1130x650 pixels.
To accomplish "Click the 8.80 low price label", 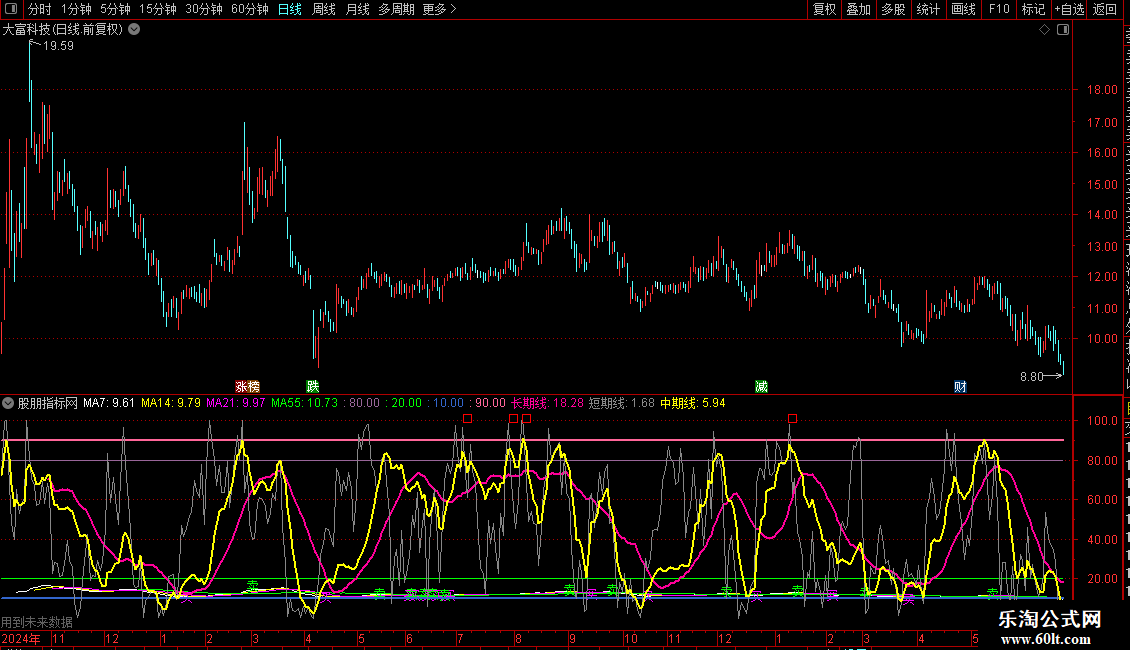I will [1031, 377].
